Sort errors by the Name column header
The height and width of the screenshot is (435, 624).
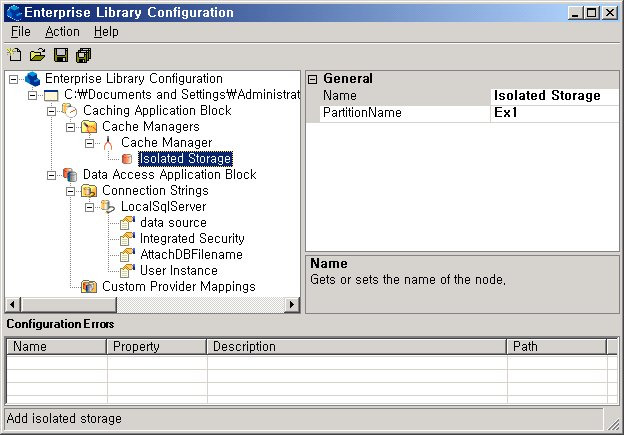click(57, 346)
